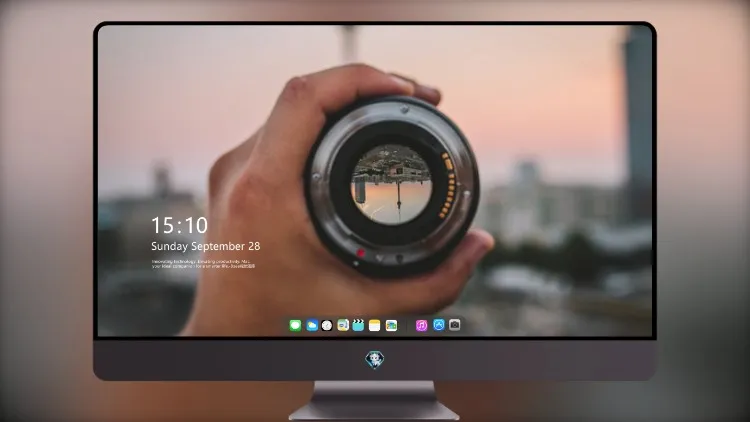Open the Maps app in dock
This screenshot has height=422, width=750.
(x=343, y=325)
